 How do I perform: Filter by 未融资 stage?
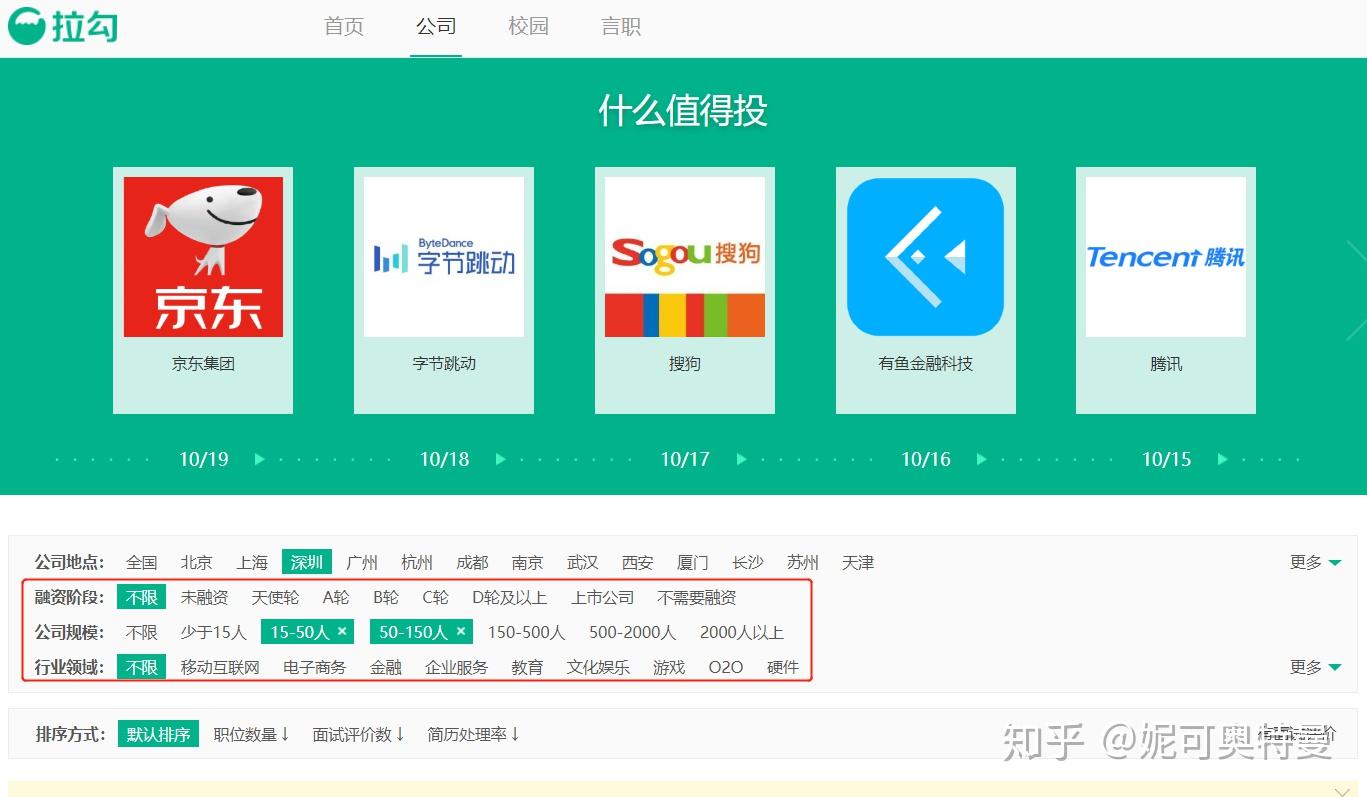[x=204, y=597]
